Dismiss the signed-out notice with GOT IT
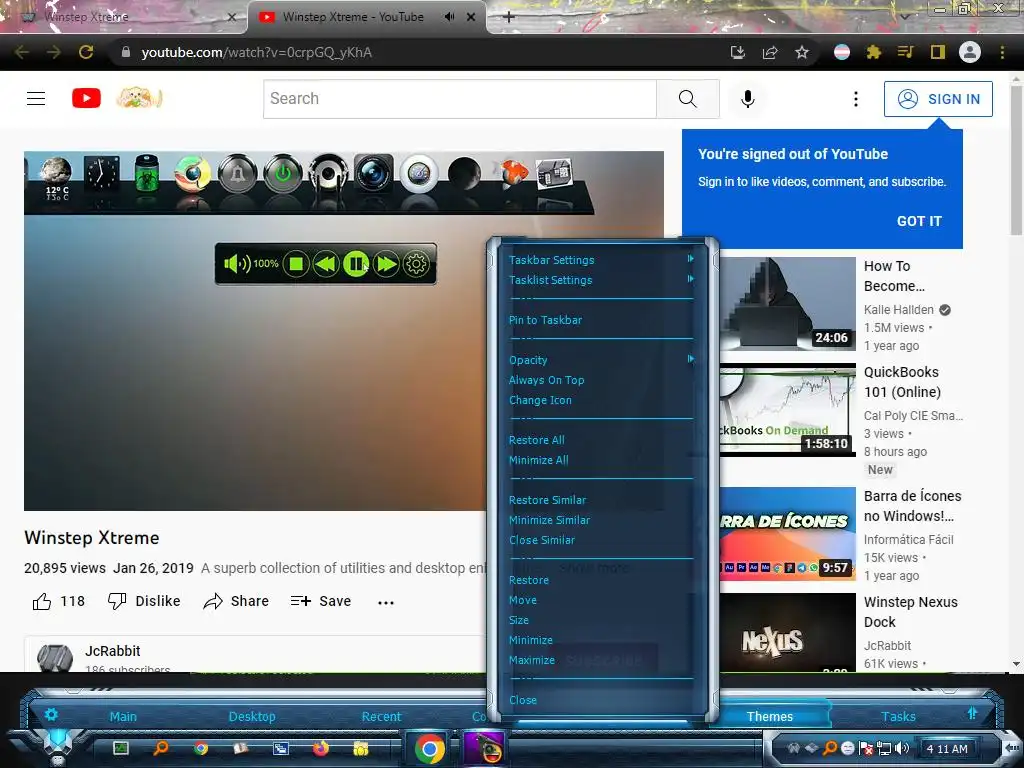 pyautogui.click(x=919, y=221)
